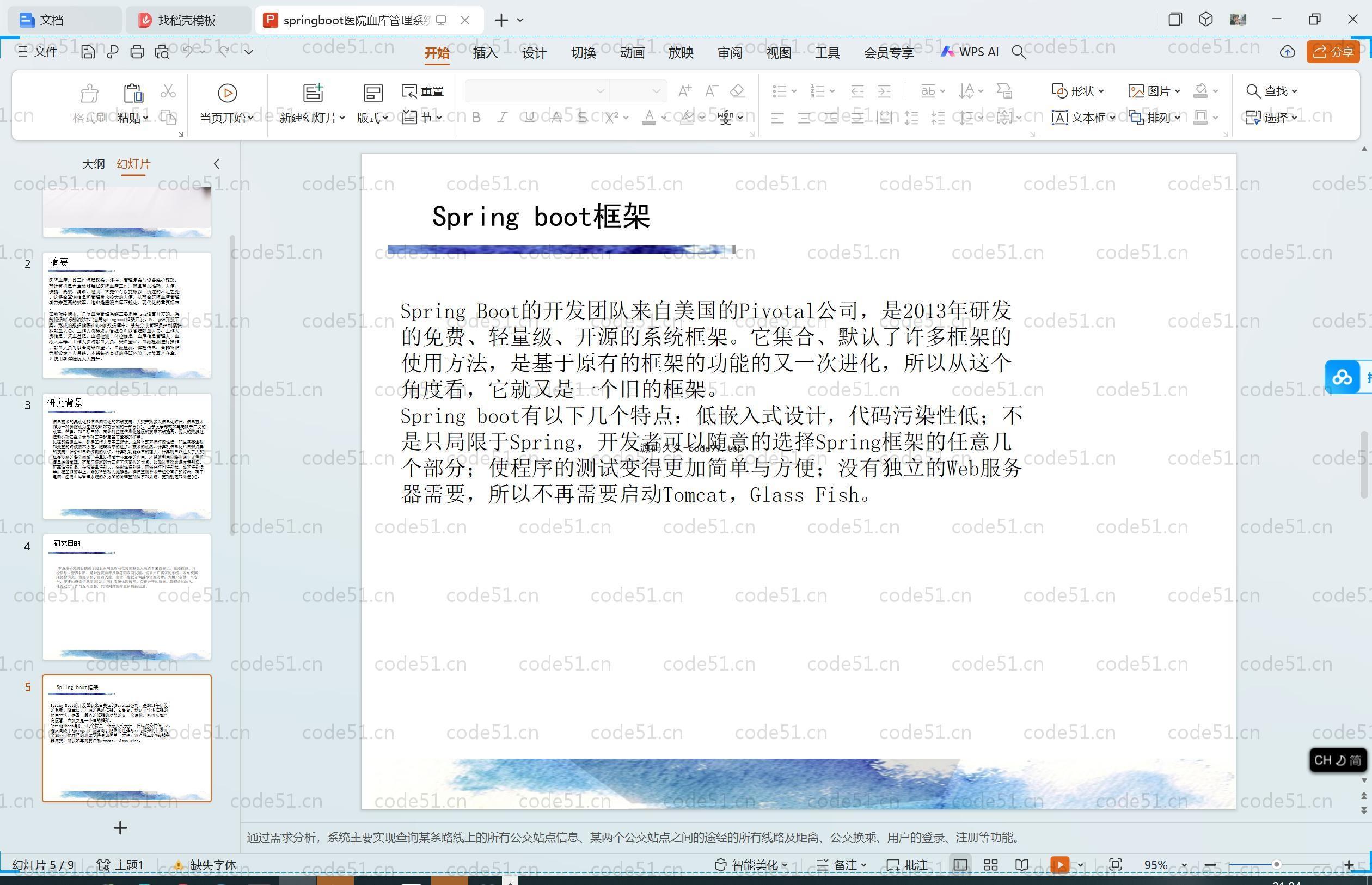Click the Share (分享) button
The height and width of the screenshot is (885, 1372).
1333,52
